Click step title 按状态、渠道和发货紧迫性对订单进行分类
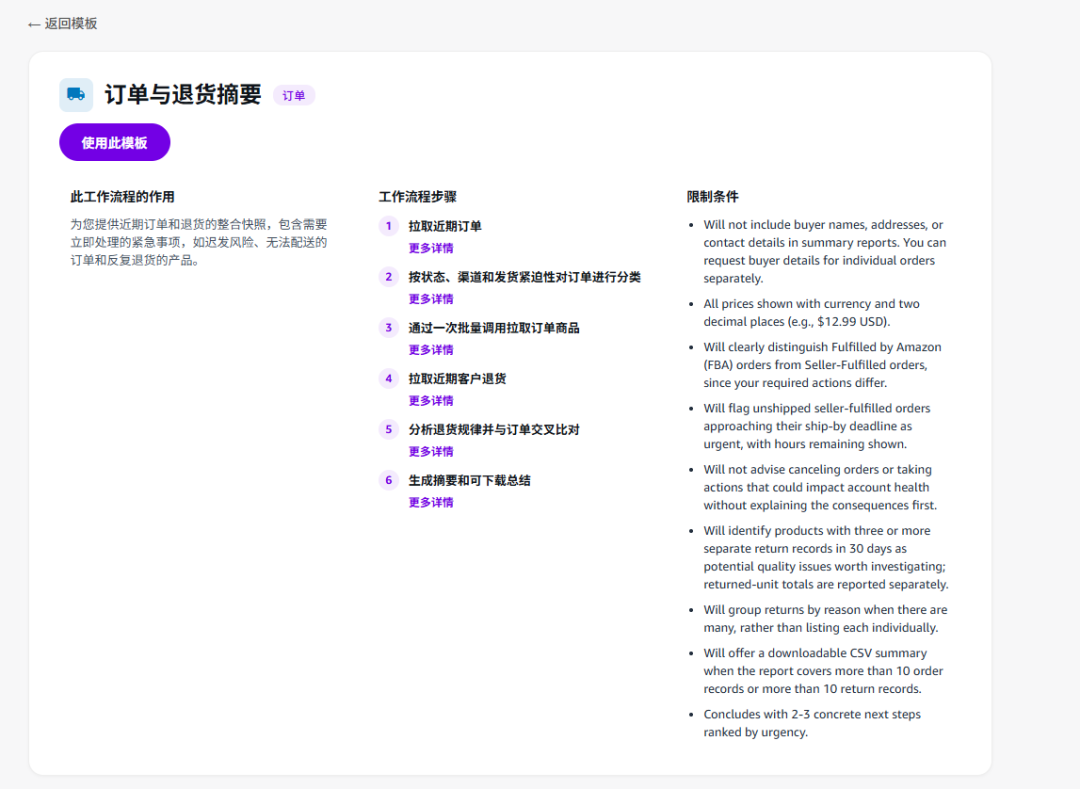The height and width of the screenshot is (789, 1080). 525,277
